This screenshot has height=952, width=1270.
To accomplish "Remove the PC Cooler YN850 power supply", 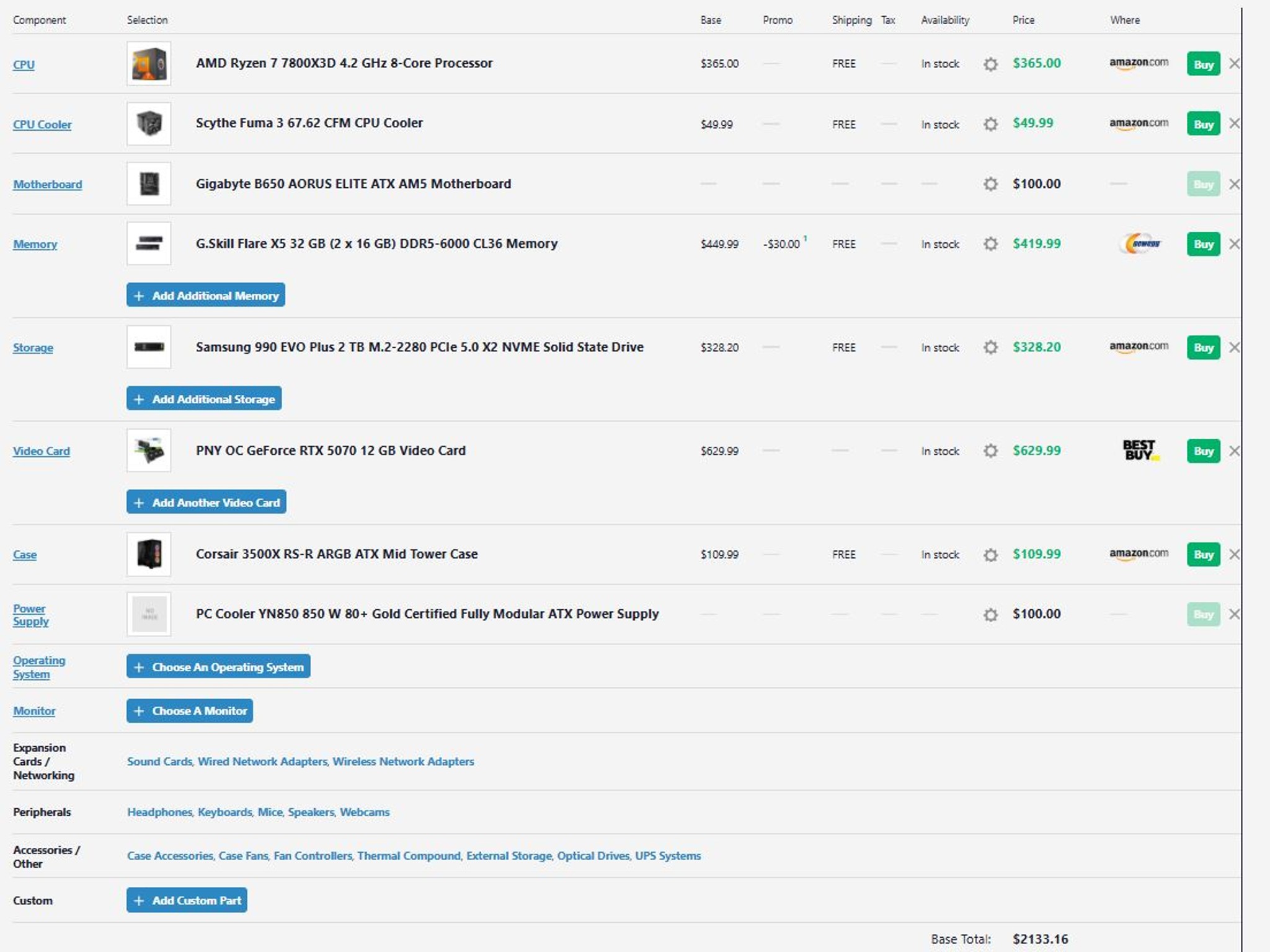I will pos(1234,614).
